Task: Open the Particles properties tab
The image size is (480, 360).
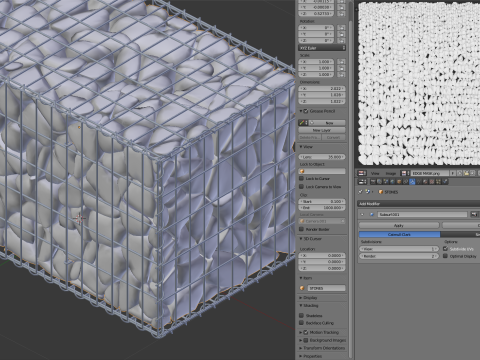Action: (x=438, y=181)
